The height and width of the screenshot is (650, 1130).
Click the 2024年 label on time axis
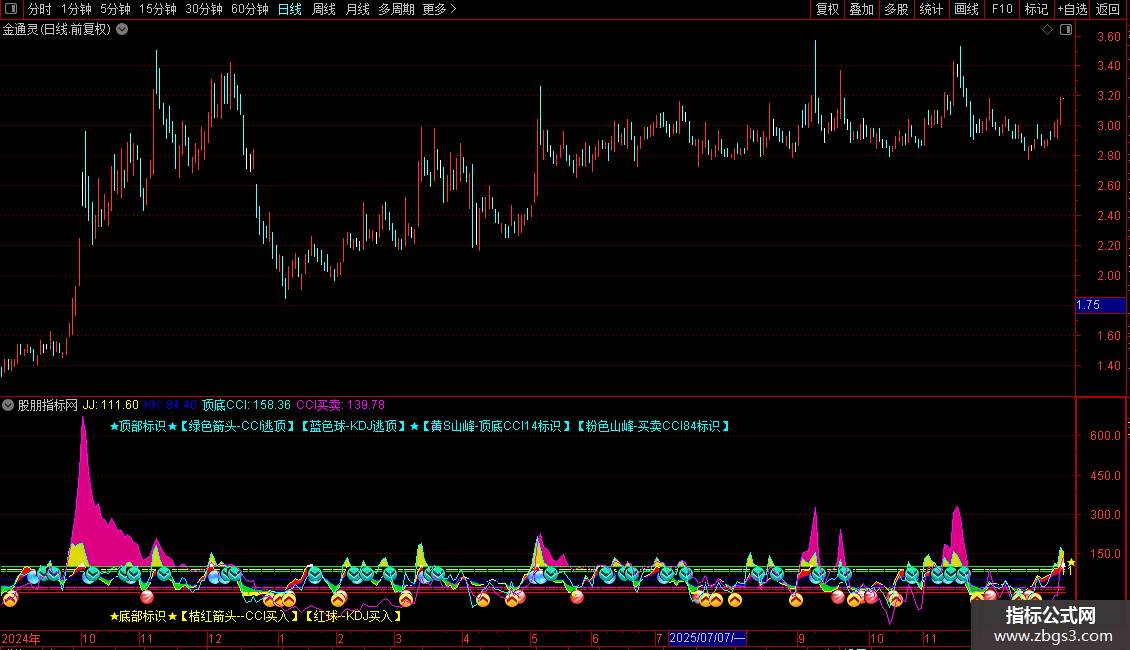21,639
